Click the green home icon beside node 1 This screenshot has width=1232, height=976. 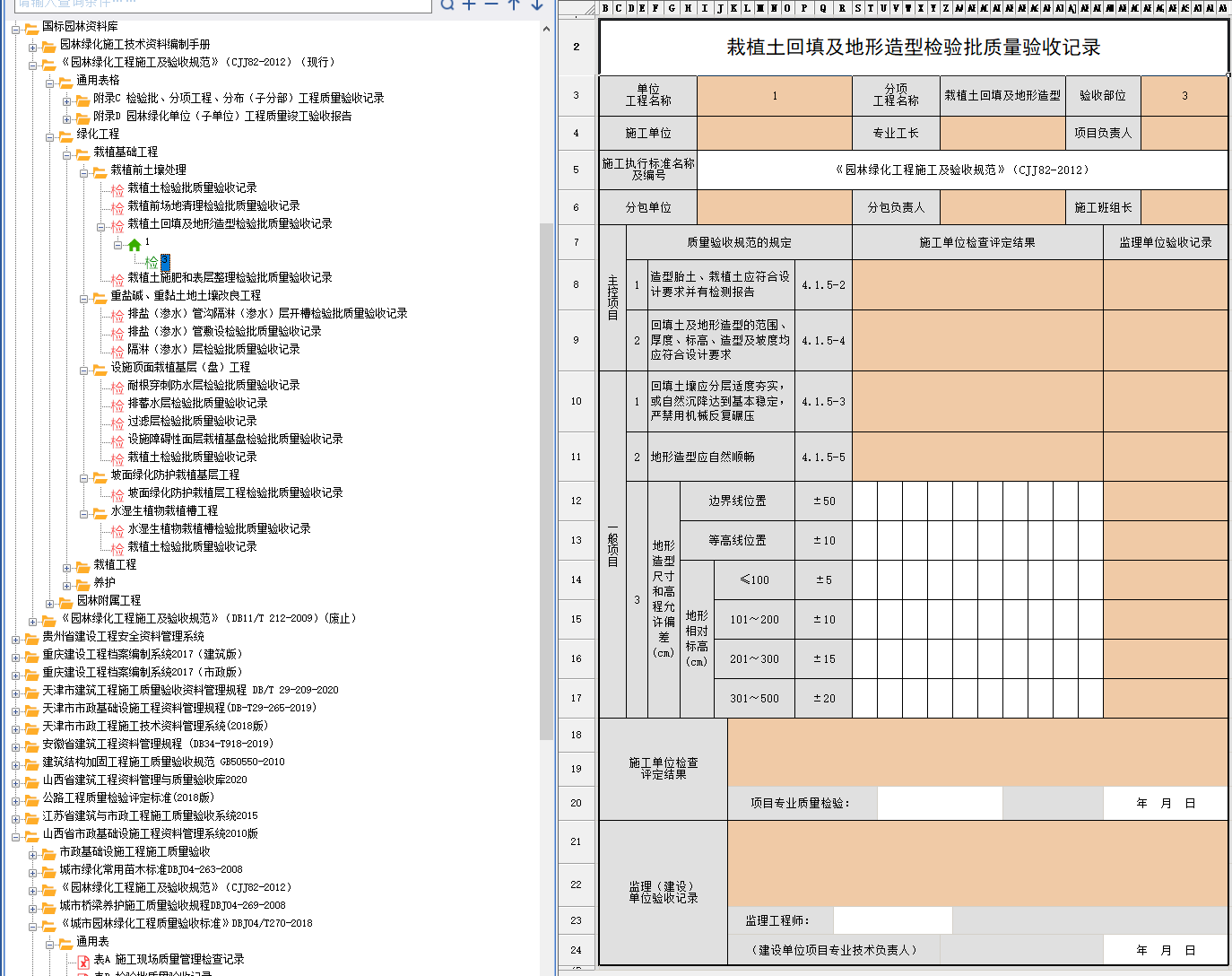(134, 244)
